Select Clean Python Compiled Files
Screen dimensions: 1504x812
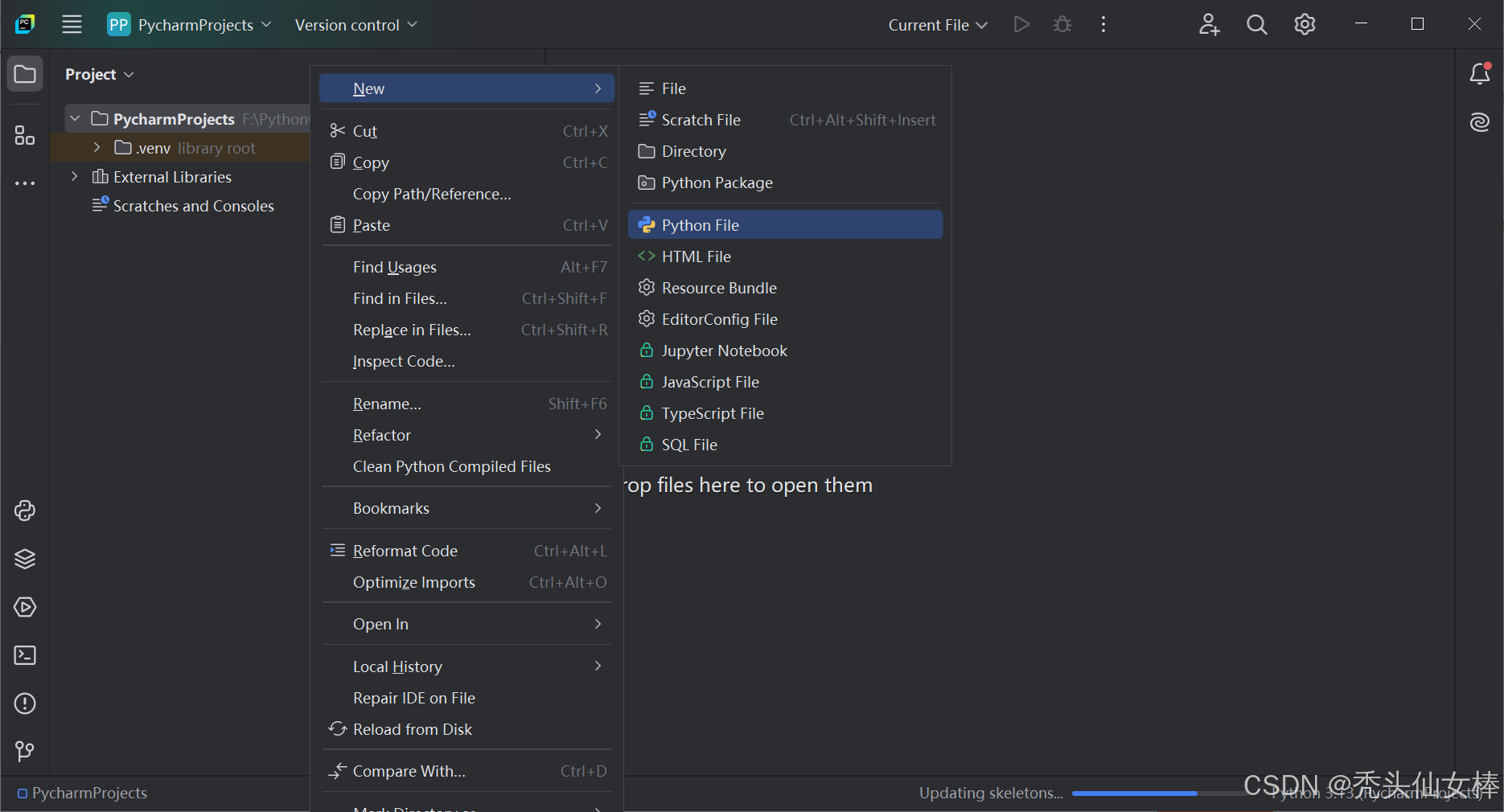point(466,466)
